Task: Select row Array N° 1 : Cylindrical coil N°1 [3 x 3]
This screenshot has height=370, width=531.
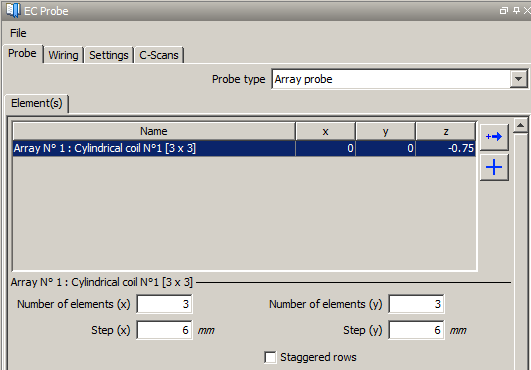Action: click(x=244, y=148)
